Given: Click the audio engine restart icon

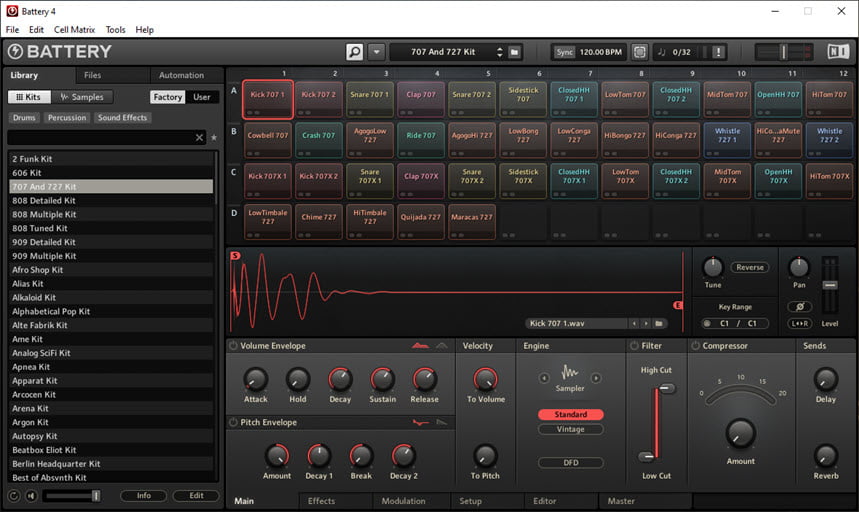Looking at the screenshot, I should click(639, 52).
